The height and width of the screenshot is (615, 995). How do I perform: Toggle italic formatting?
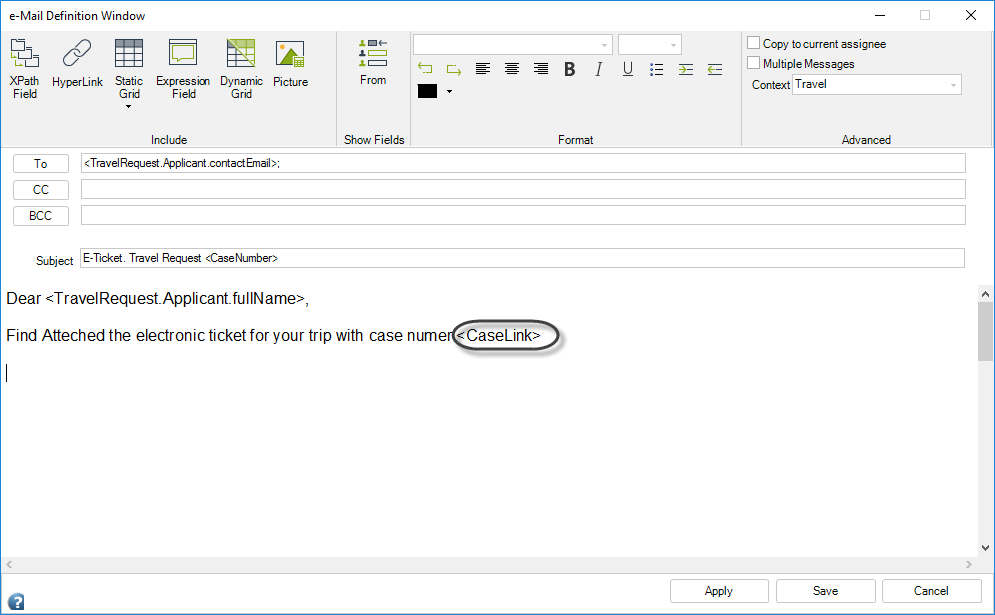[x=598, y=69]
